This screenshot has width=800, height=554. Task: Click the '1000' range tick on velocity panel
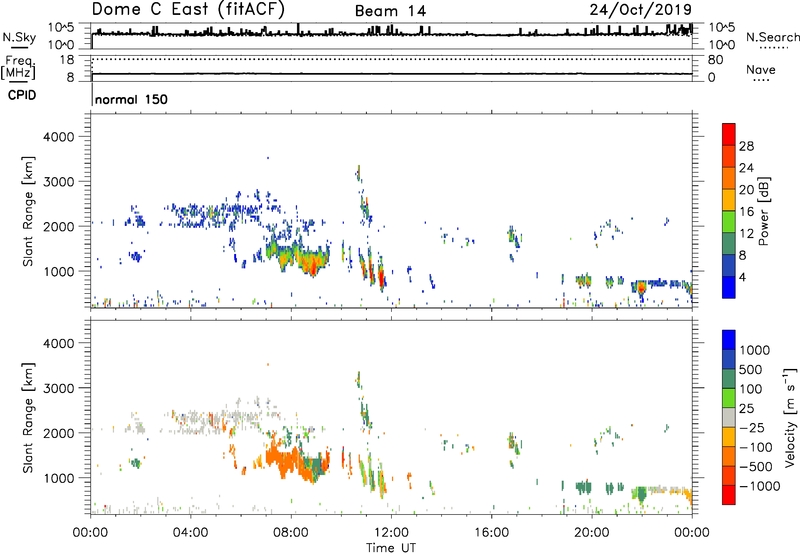59,478
